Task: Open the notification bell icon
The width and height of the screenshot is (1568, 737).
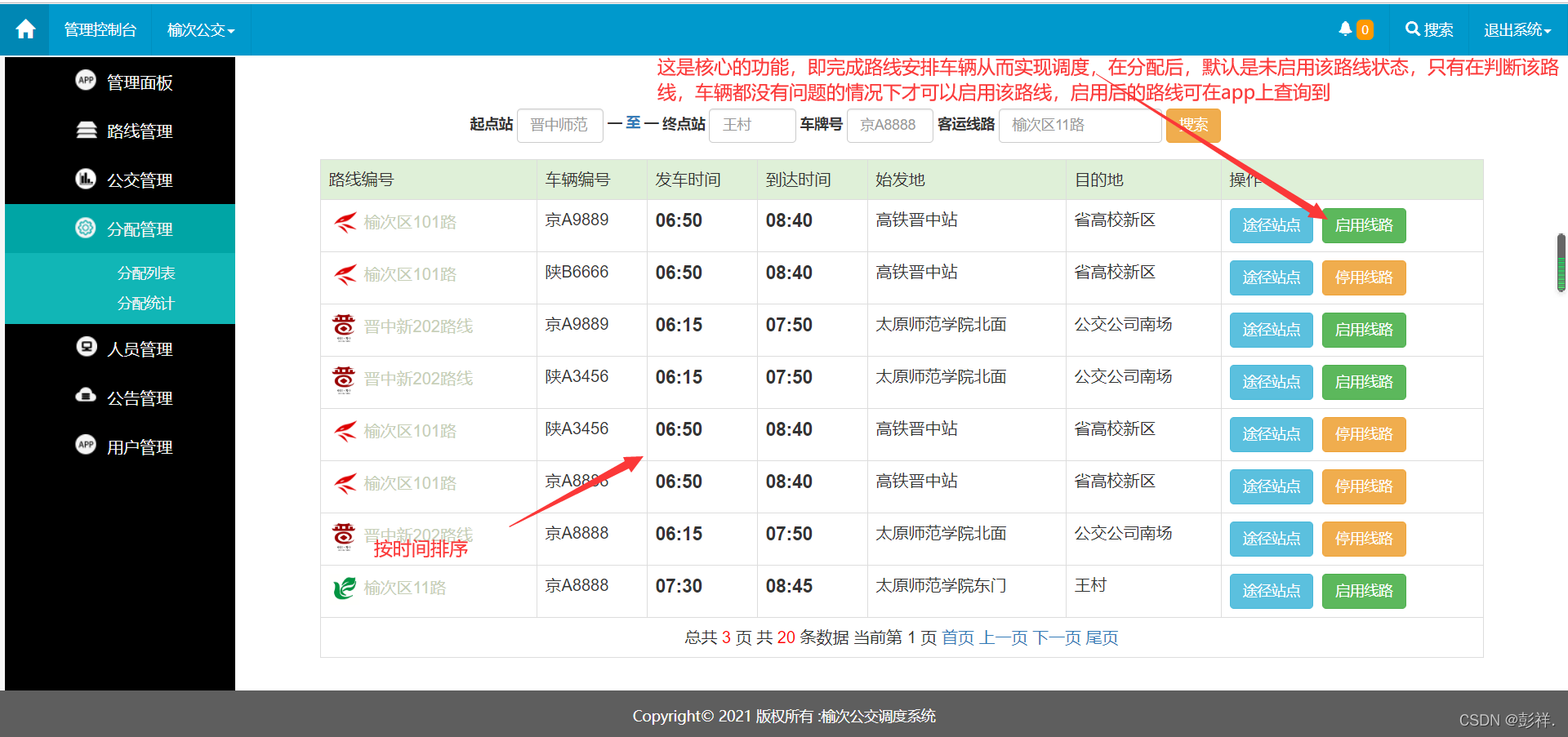Action: 1345,29
